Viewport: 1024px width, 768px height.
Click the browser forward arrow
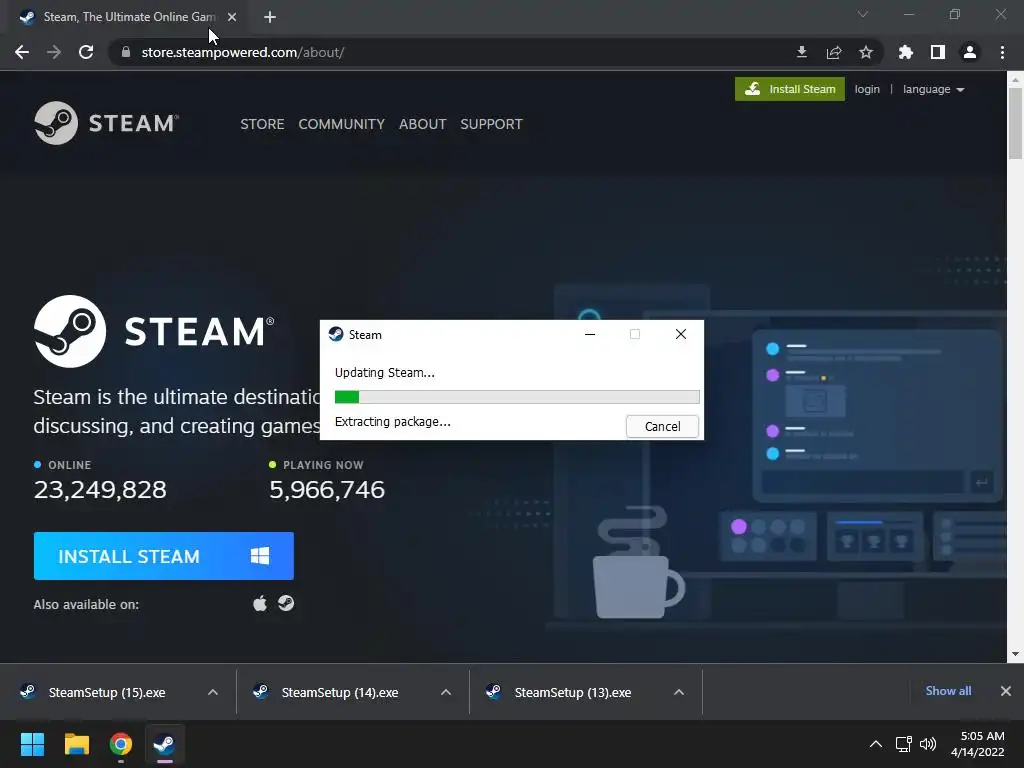pyautogui.click(x=54, y=52)
